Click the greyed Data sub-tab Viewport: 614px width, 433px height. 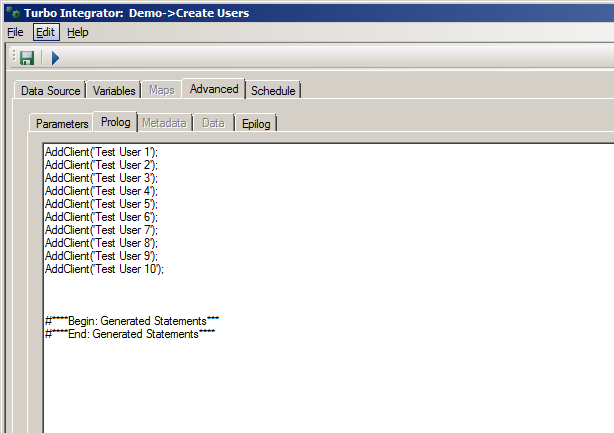click(x=213, y=123)
